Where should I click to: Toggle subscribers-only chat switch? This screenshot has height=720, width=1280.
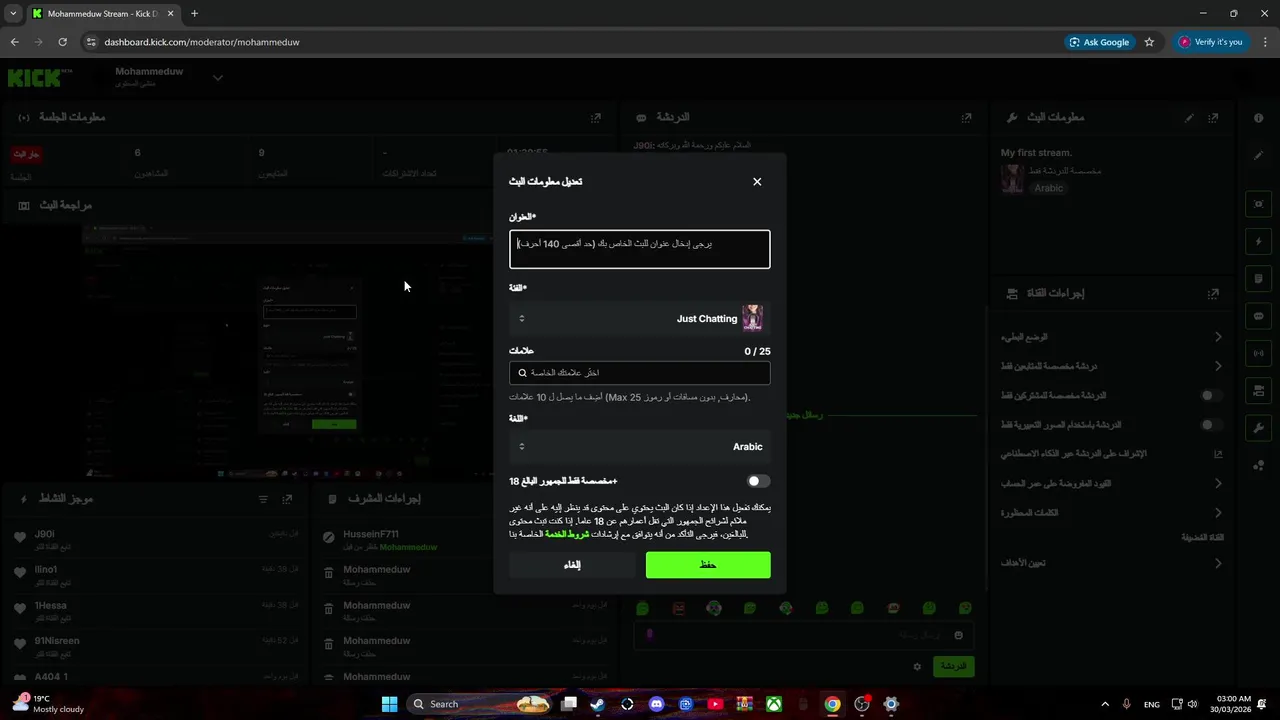[1211, 396]
